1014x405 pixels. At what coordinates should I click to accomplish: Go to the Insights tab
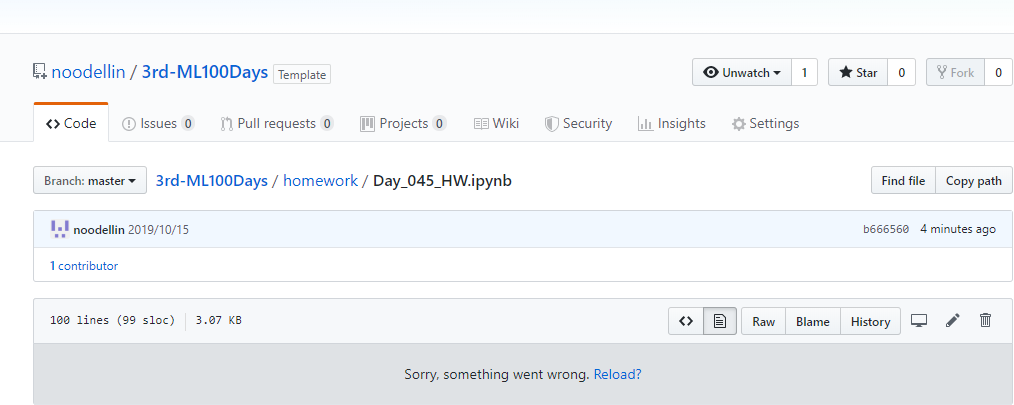coord(671,123)
